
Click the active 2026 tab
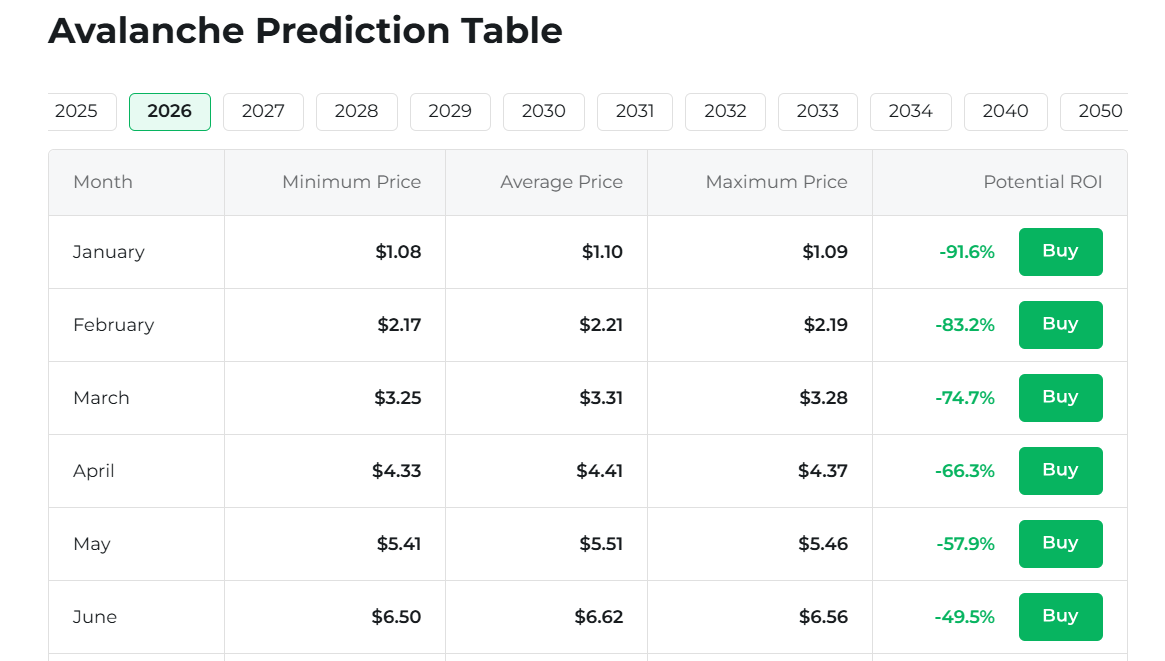pyautogui.click(x=169, y=111)
